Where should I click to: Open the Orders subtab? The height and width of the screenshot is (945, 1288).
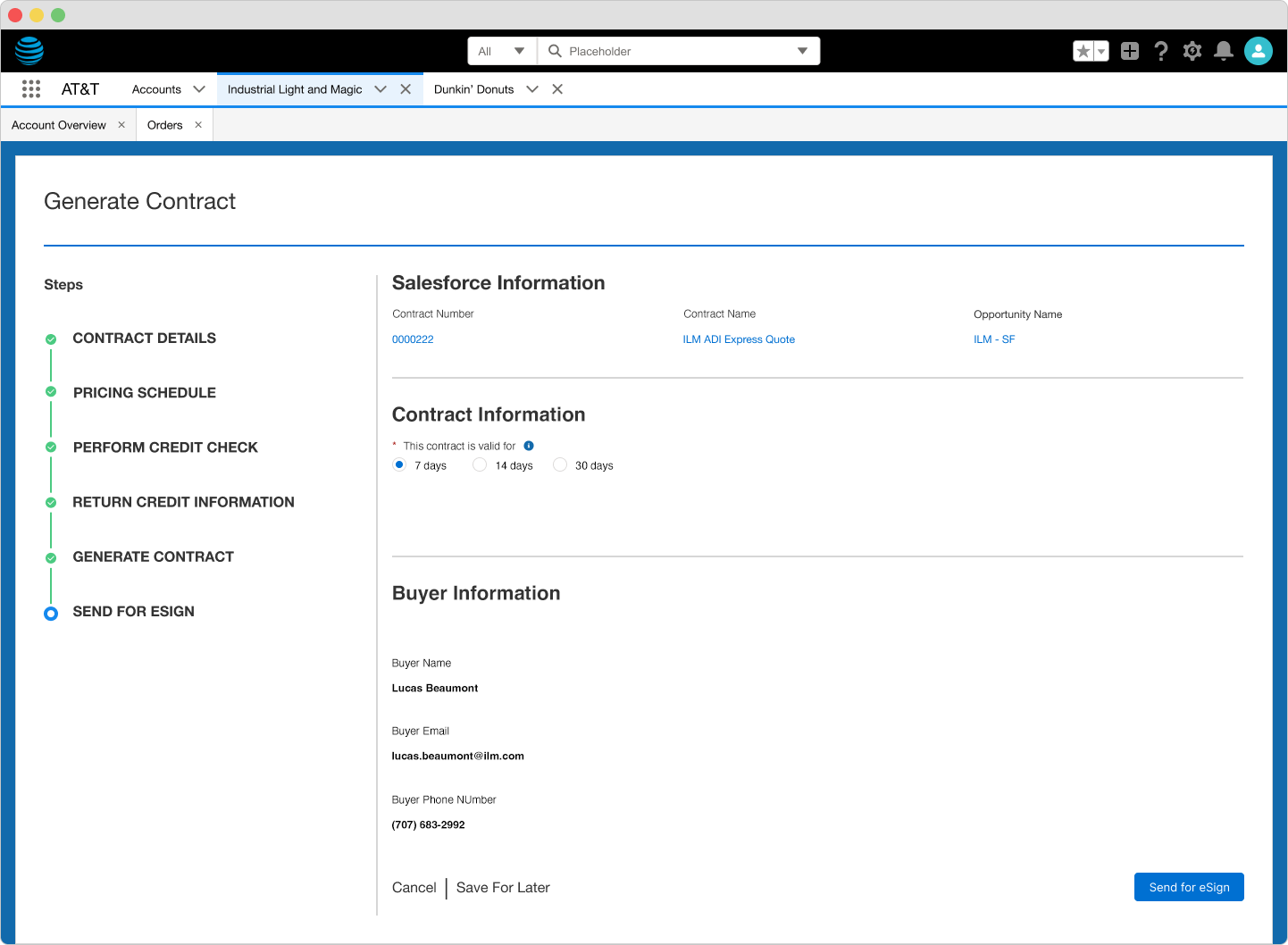pyautogui.click(x=165, y=125)
